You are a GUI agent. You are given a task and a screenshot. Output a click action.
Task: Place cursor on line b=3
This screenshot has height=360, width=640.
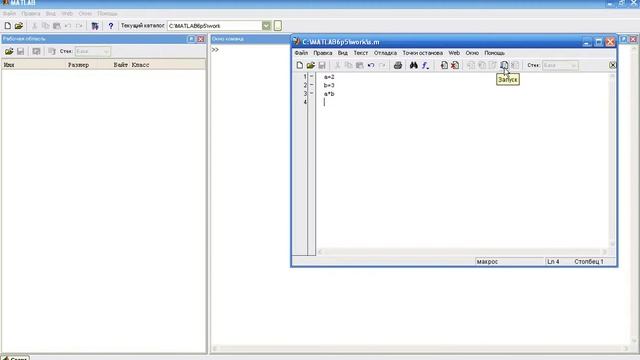(329, 85)
